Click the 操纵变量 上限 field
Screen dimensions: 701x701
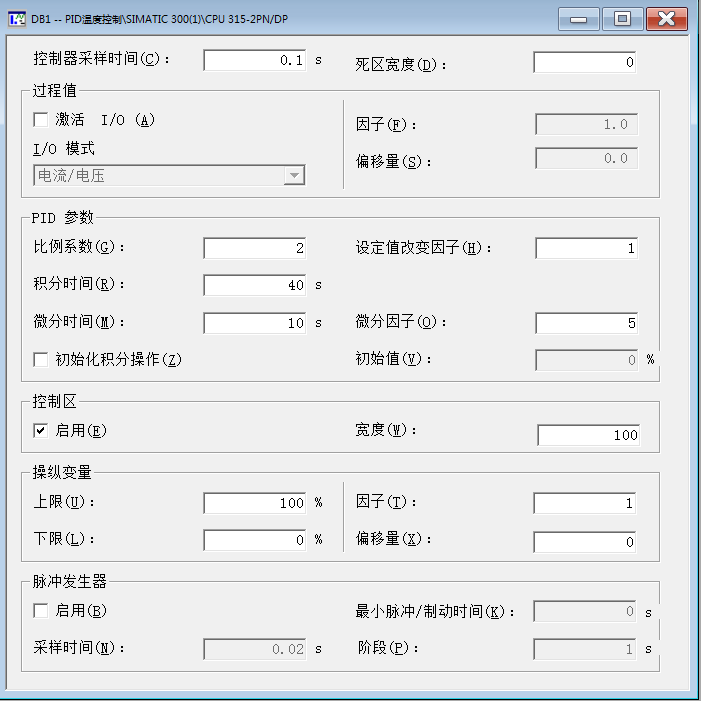point(255,503)
